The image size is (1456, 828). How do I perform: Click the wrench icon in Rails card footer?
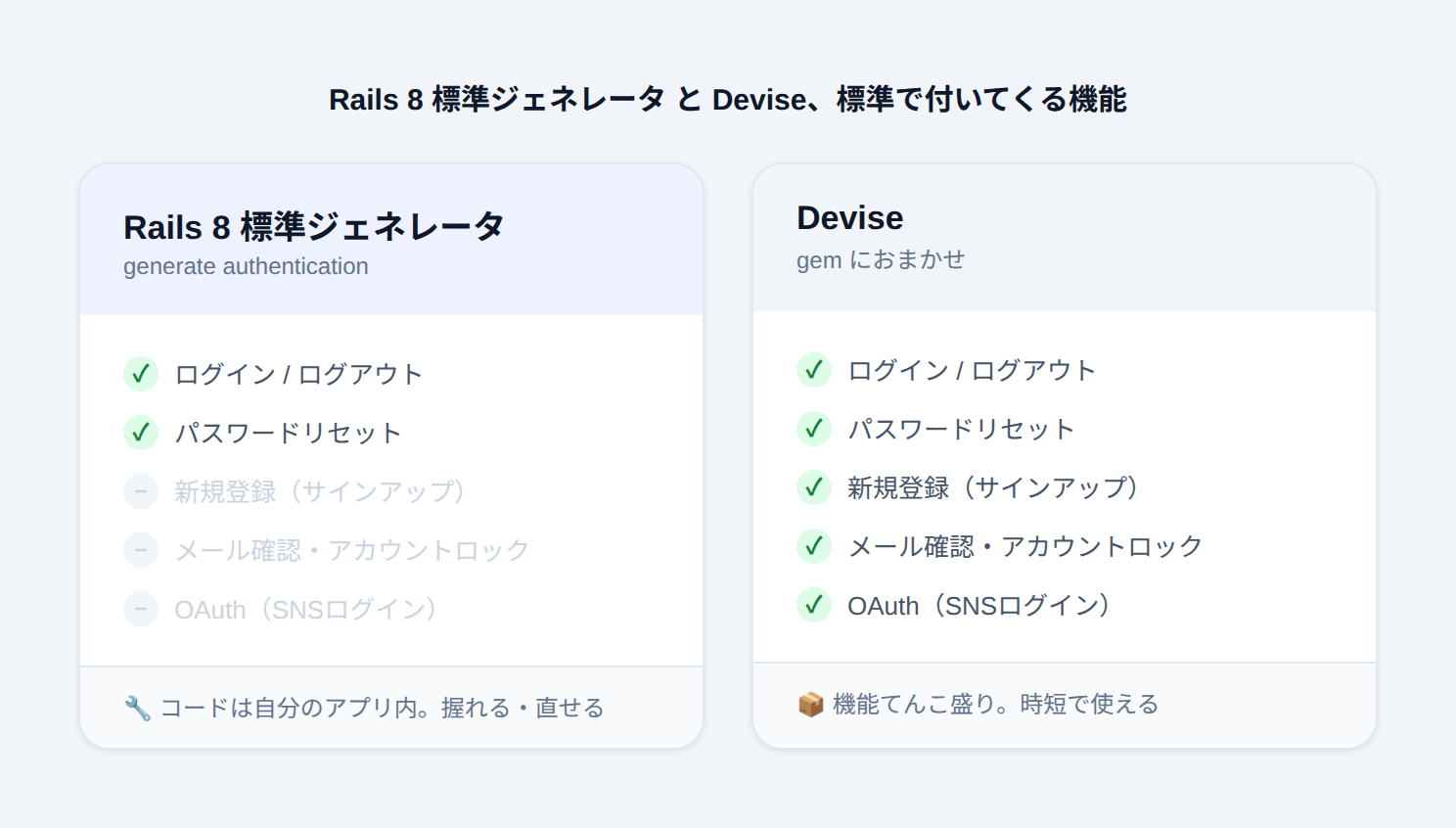click(138, 709)
